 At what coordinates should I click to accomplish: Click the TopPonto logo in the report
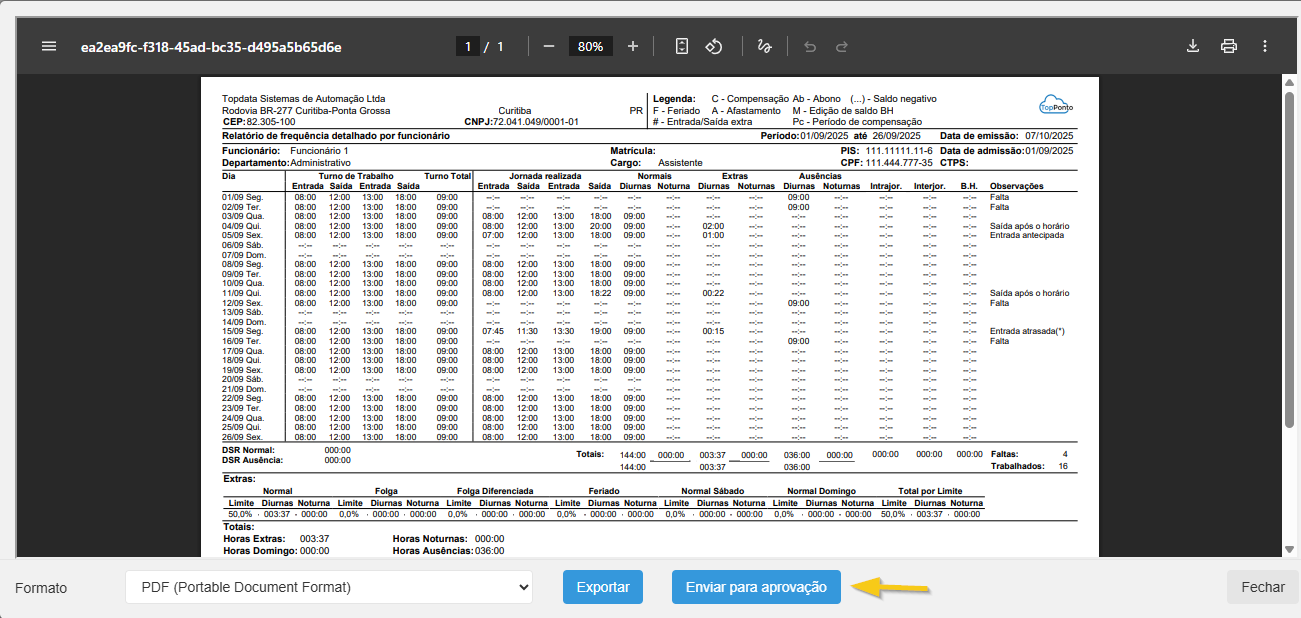1054,105
